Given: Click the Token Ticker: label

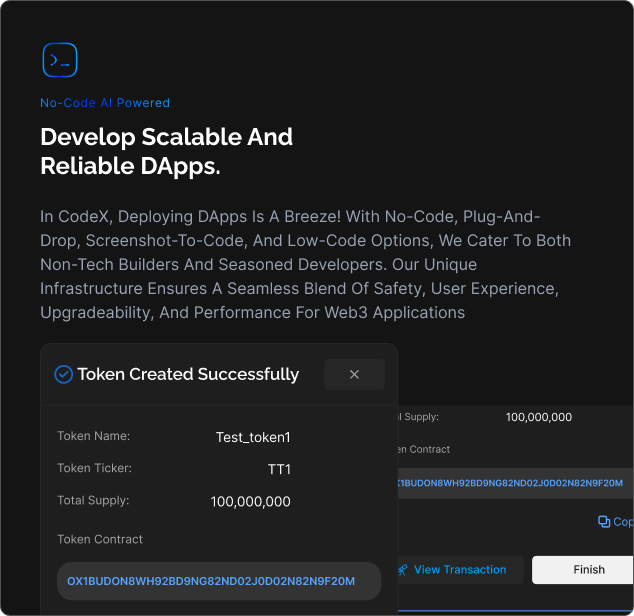Looking at the screenshot, I should click(x=94, y=468).
